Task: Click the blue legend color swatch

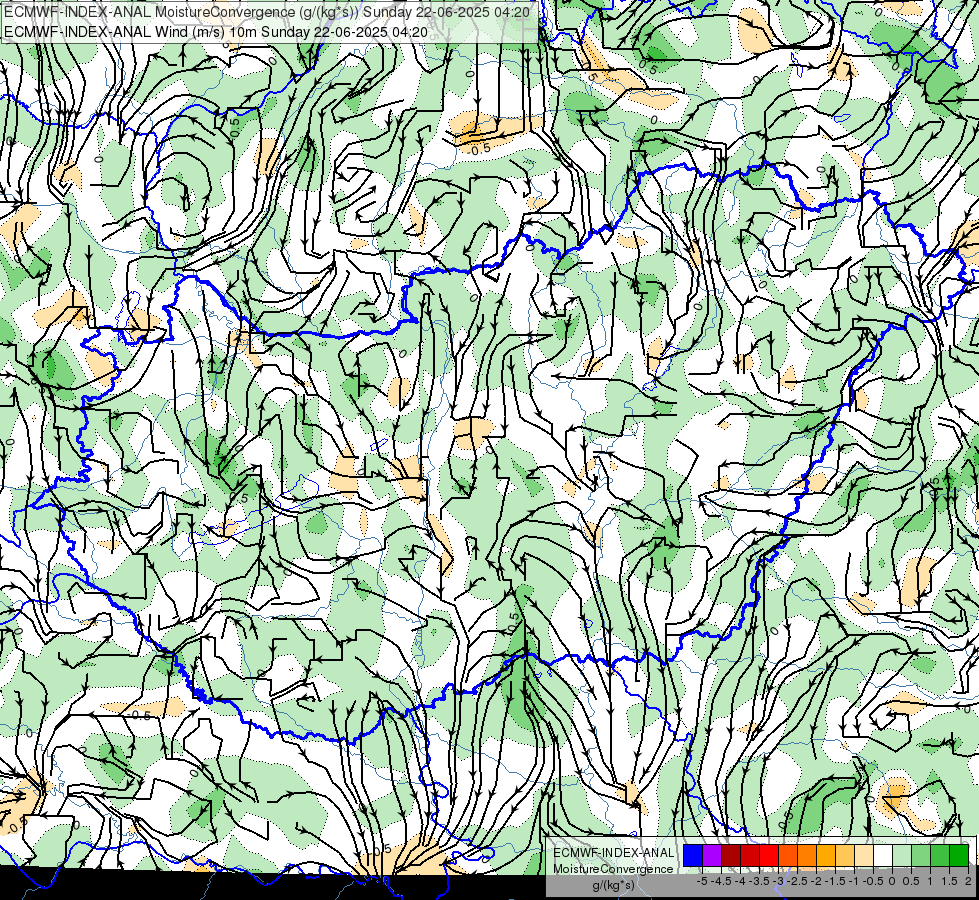Action: pos(693,856)
